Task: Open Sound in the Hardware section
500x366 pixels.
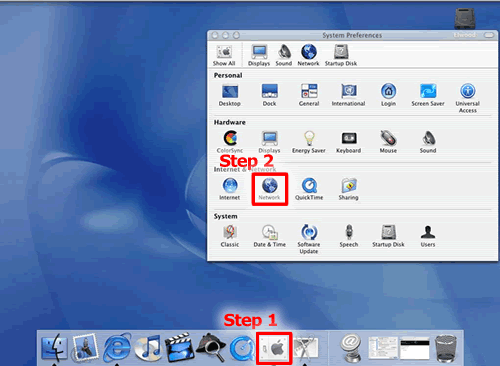Action: (x=428, y=142)
